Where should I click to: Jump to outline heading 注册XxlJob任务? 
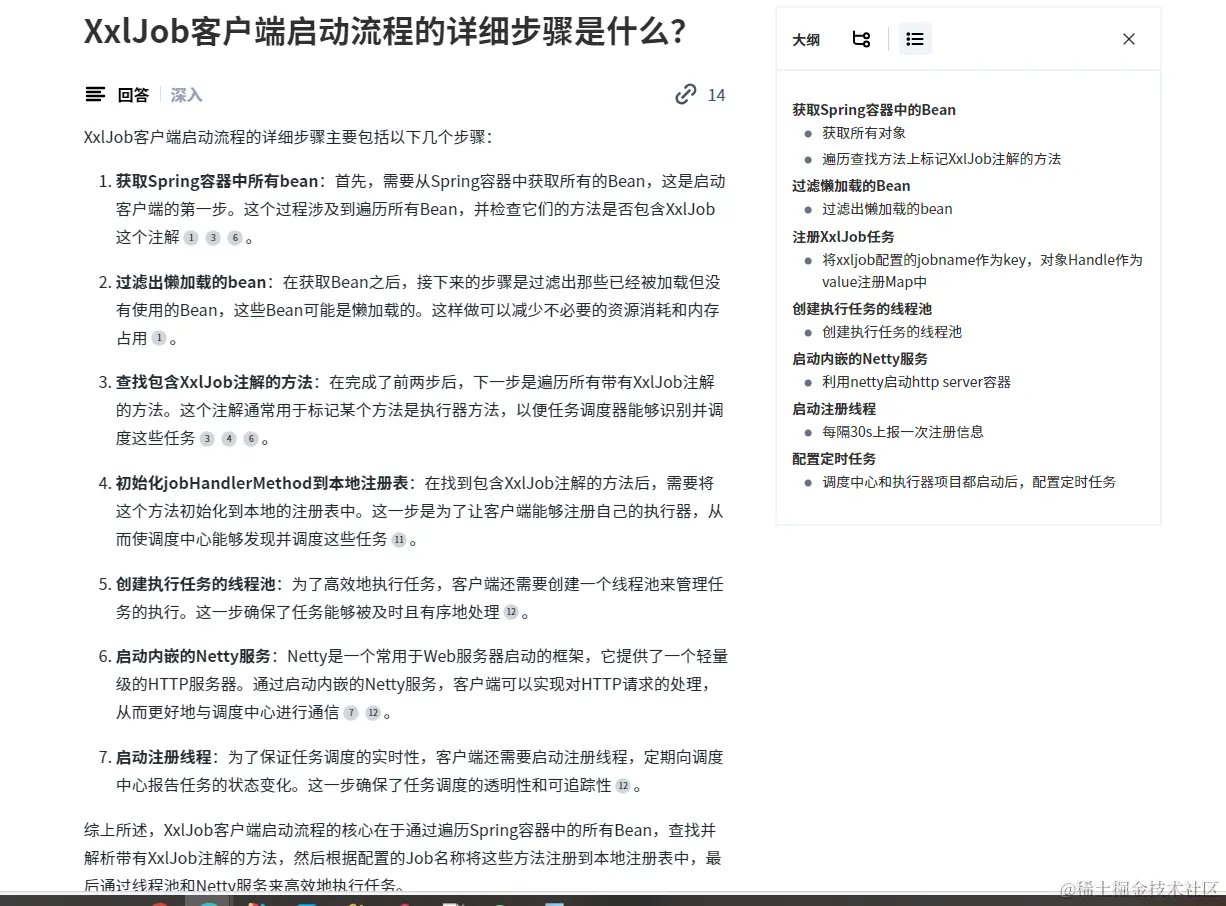[x=843, y=237]
